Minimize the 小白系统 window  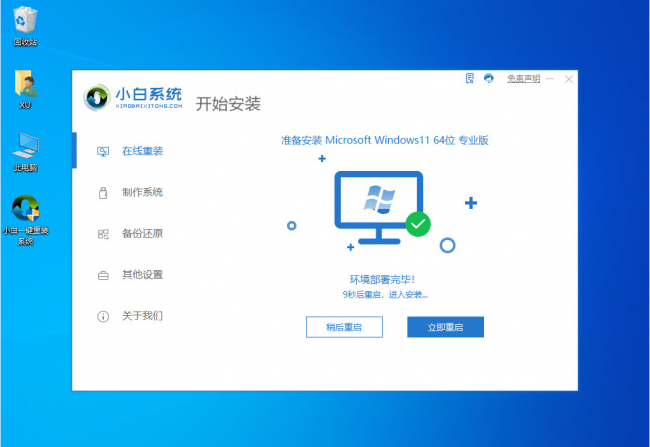[550, 78]
